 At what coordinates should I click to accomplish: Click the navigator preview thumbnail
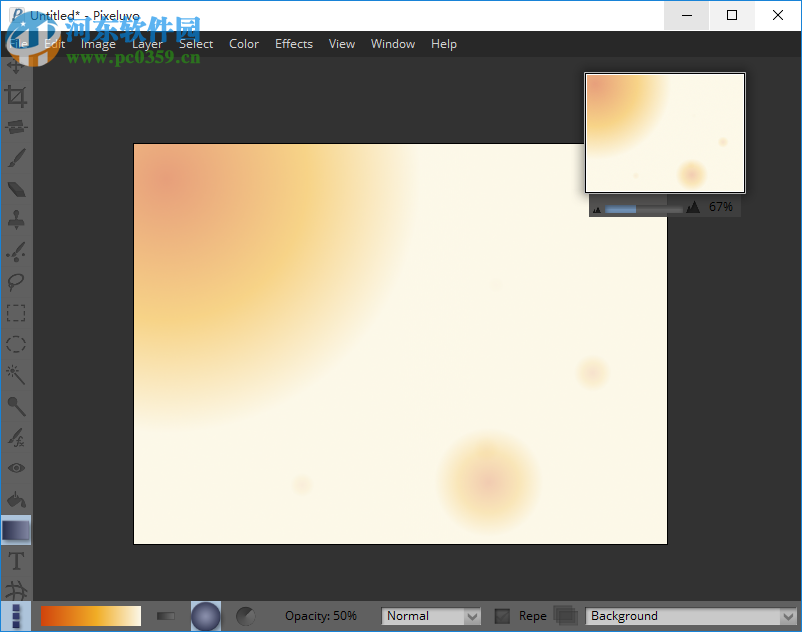click(665, 133)
